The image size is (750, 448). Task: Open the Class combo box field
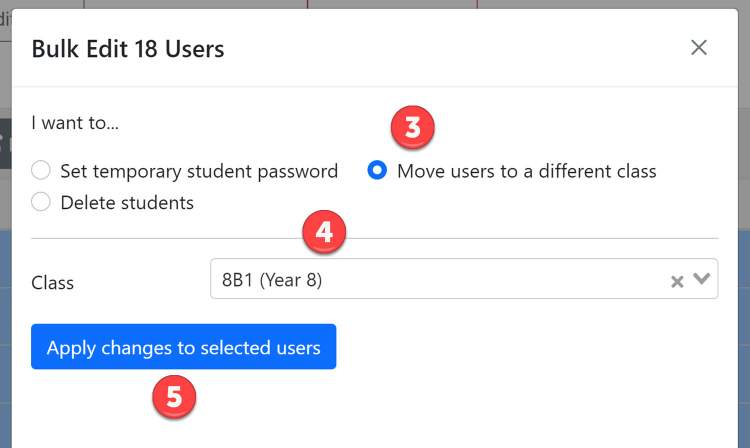[464, 279]
